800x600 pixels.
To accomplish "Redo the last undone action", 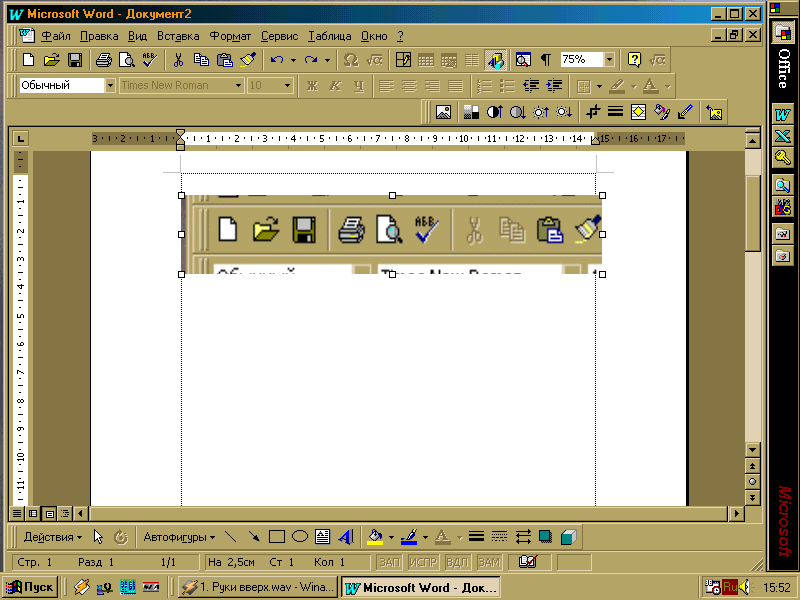I will pos(311,60).
